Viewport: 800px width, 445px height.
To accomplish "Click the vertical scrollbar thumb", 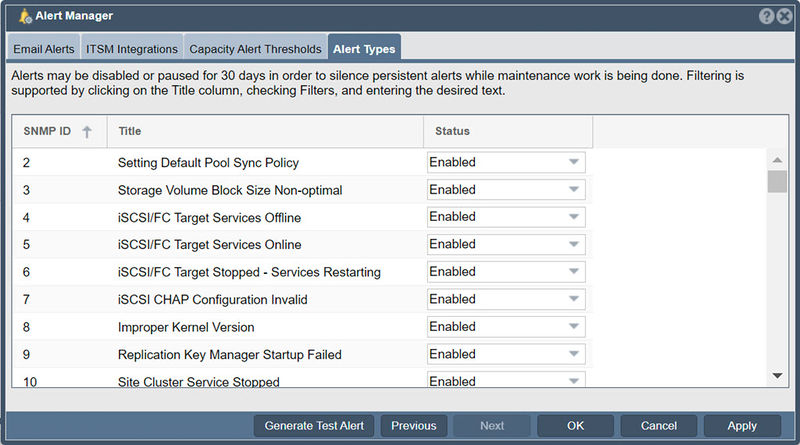I will 777,182.
